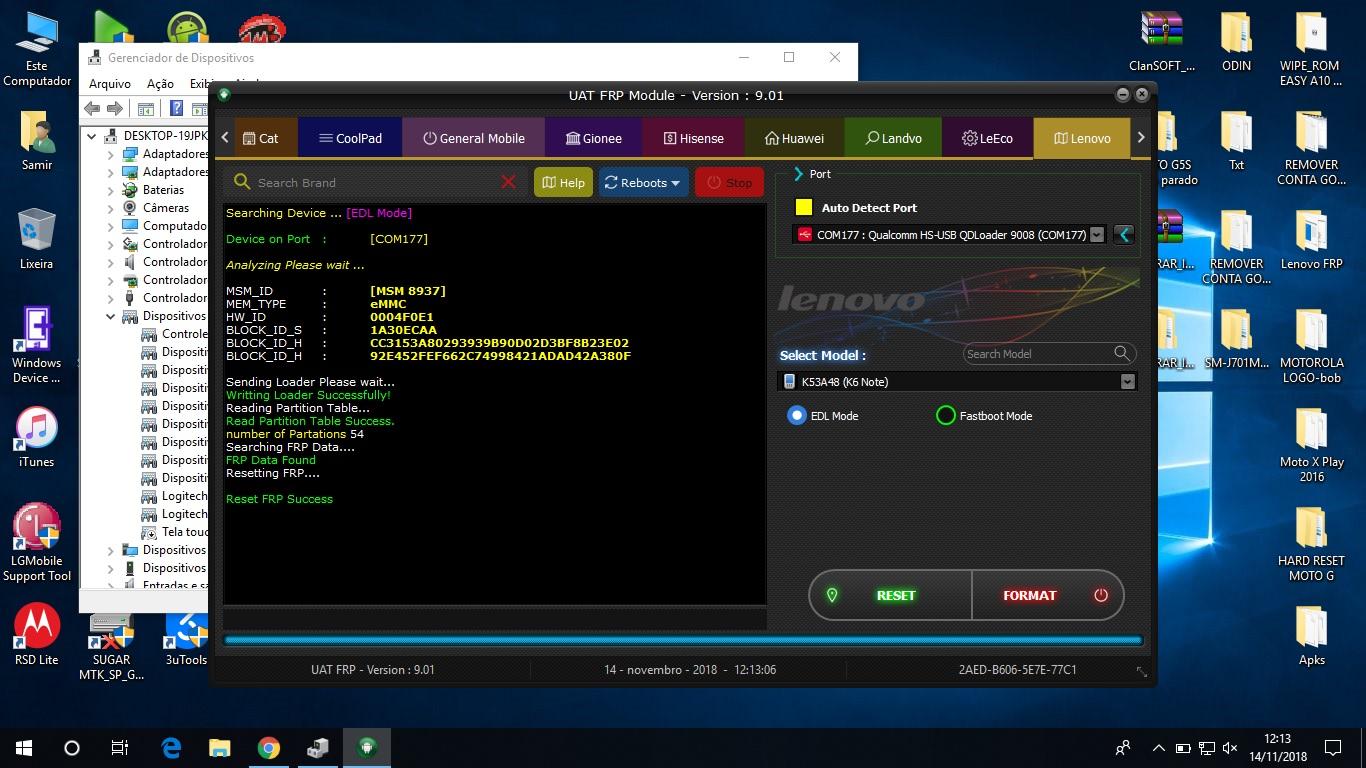
Task: Open the notification center icon
Action: [1332, 747]
